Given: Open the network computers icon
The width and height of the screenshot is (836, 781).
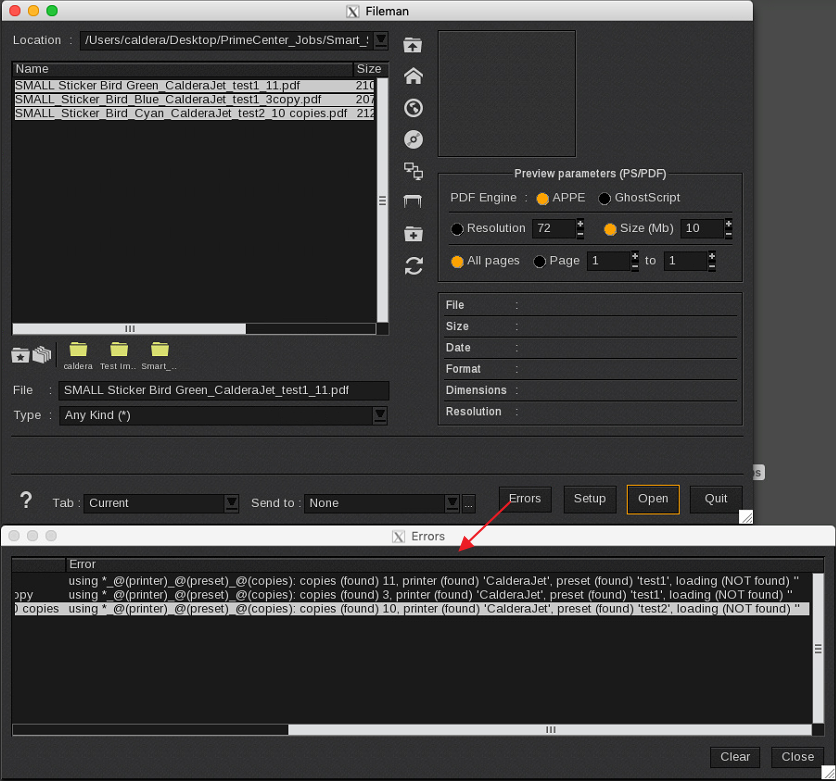Looking at the screenshot, I should pyautogui.click(x=413, y=171).
